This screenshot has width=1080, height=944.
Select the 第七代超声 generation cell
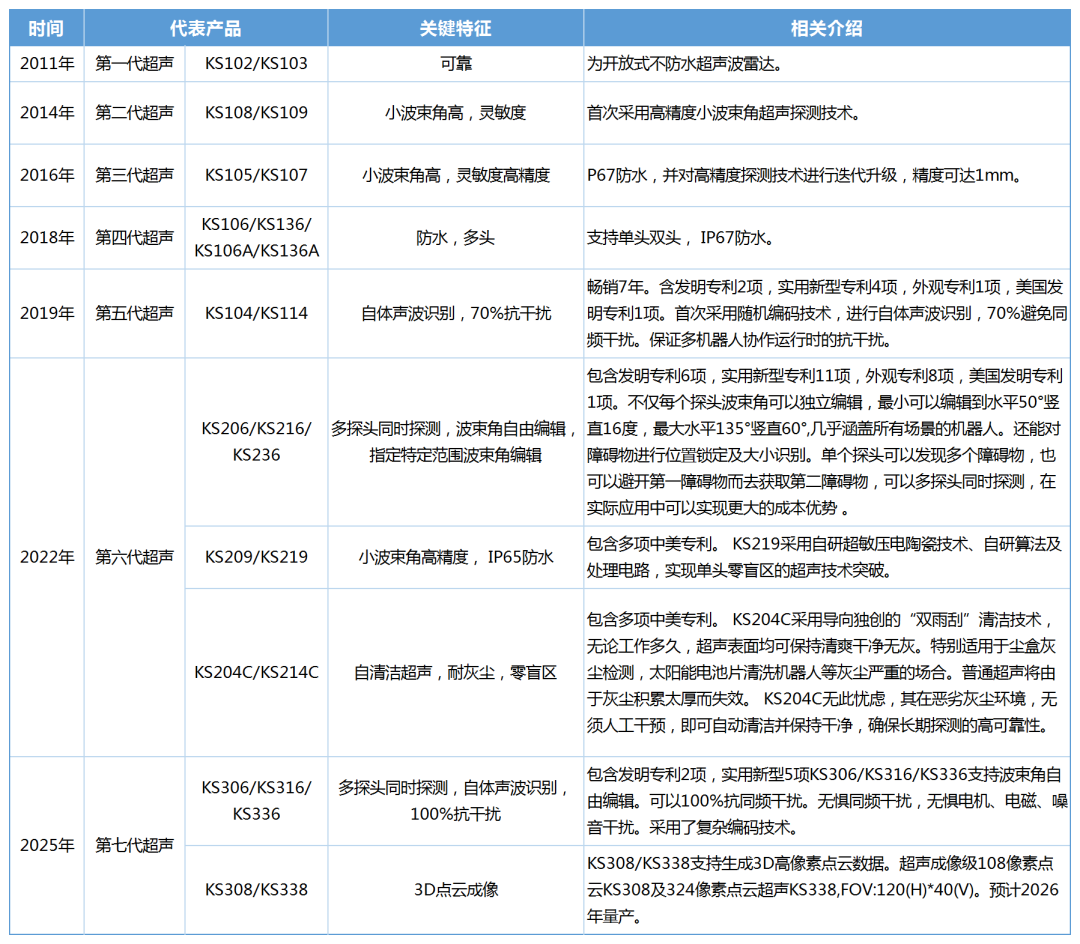134,845
